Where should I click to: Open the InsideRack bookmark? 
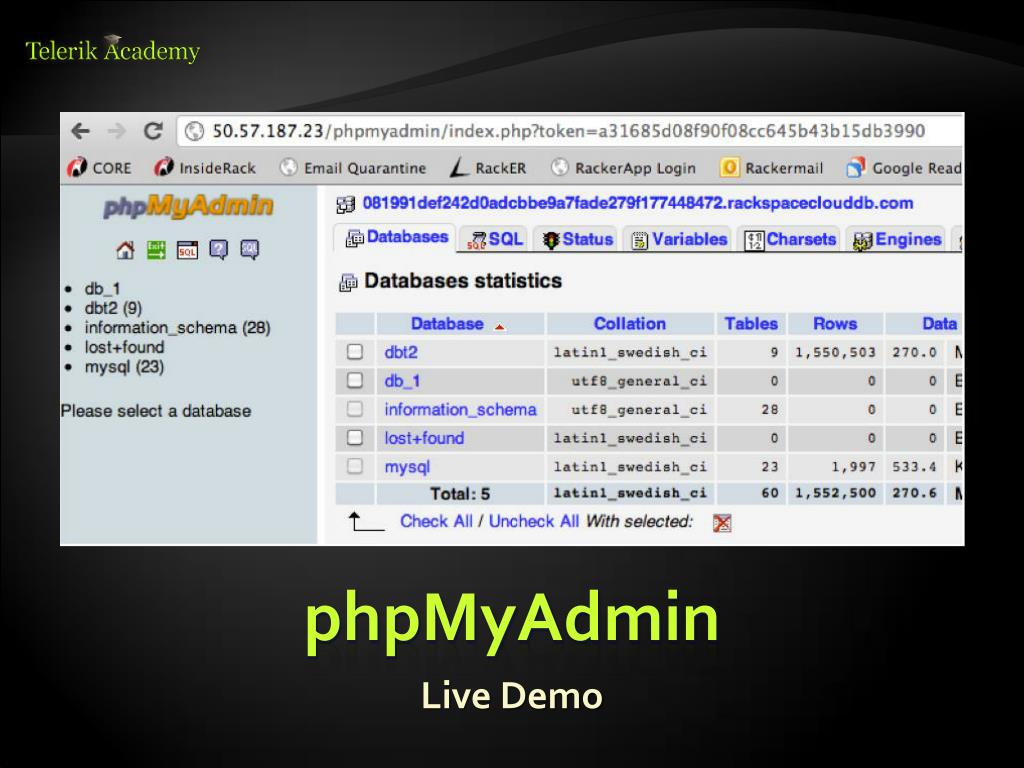click(204, 168)
